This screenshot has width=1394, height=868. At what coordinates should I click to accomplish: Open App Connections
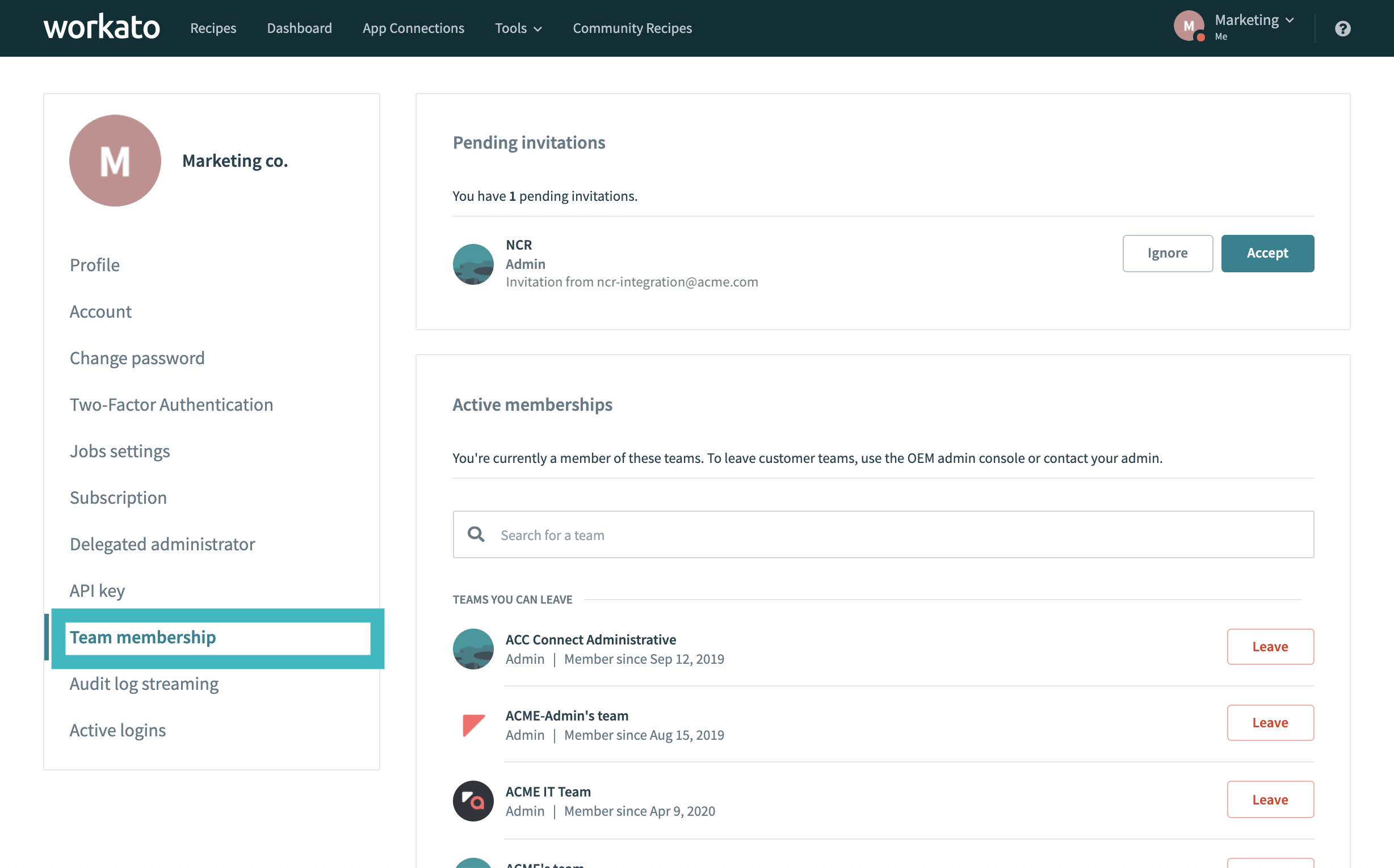(413, 28)
